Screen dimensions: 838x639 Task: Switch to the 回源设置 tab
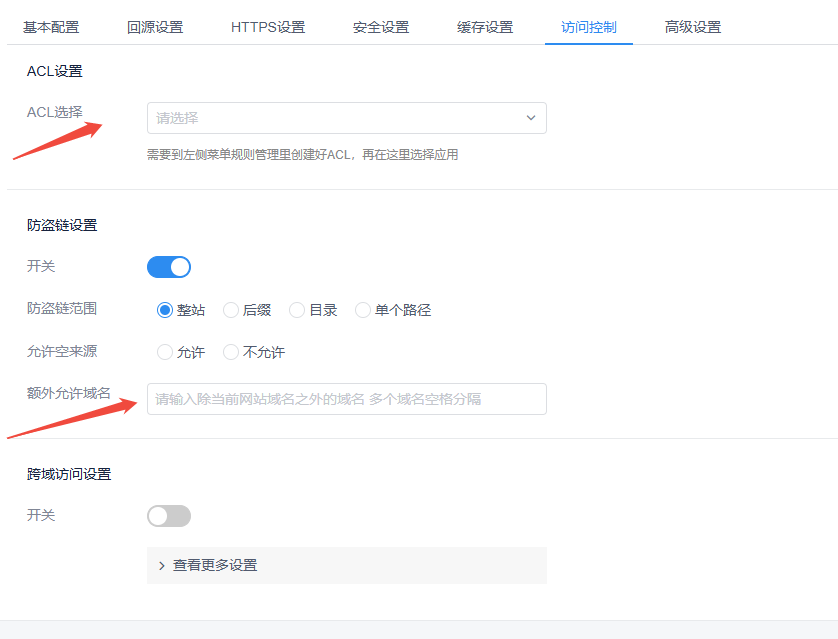tap(155, 27)
